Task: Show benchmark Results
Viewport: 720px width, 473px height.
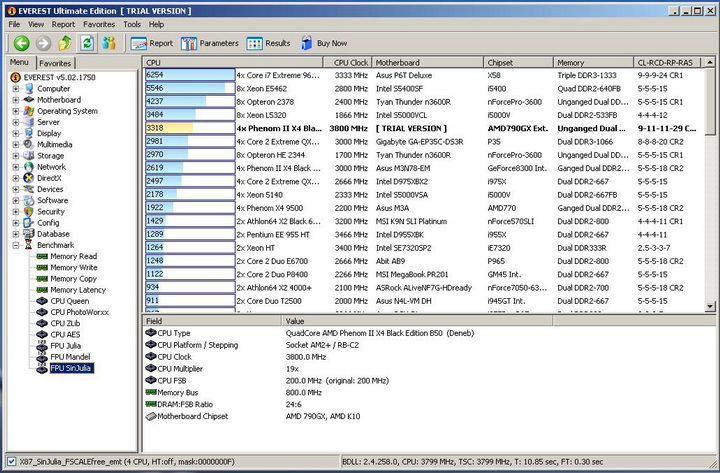Action: (x=269, y=43)
